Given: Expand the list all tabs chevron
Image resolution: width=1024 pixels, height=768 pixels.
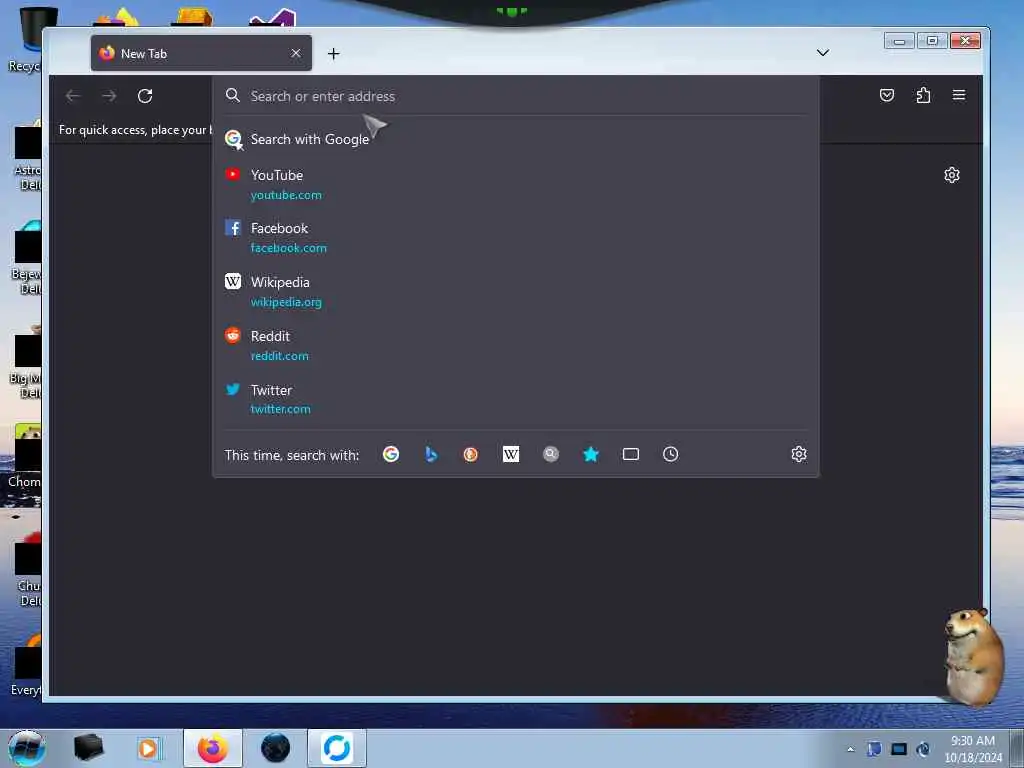Looking at the screenshot, I should pyautogui.click(x=823, y=53).
